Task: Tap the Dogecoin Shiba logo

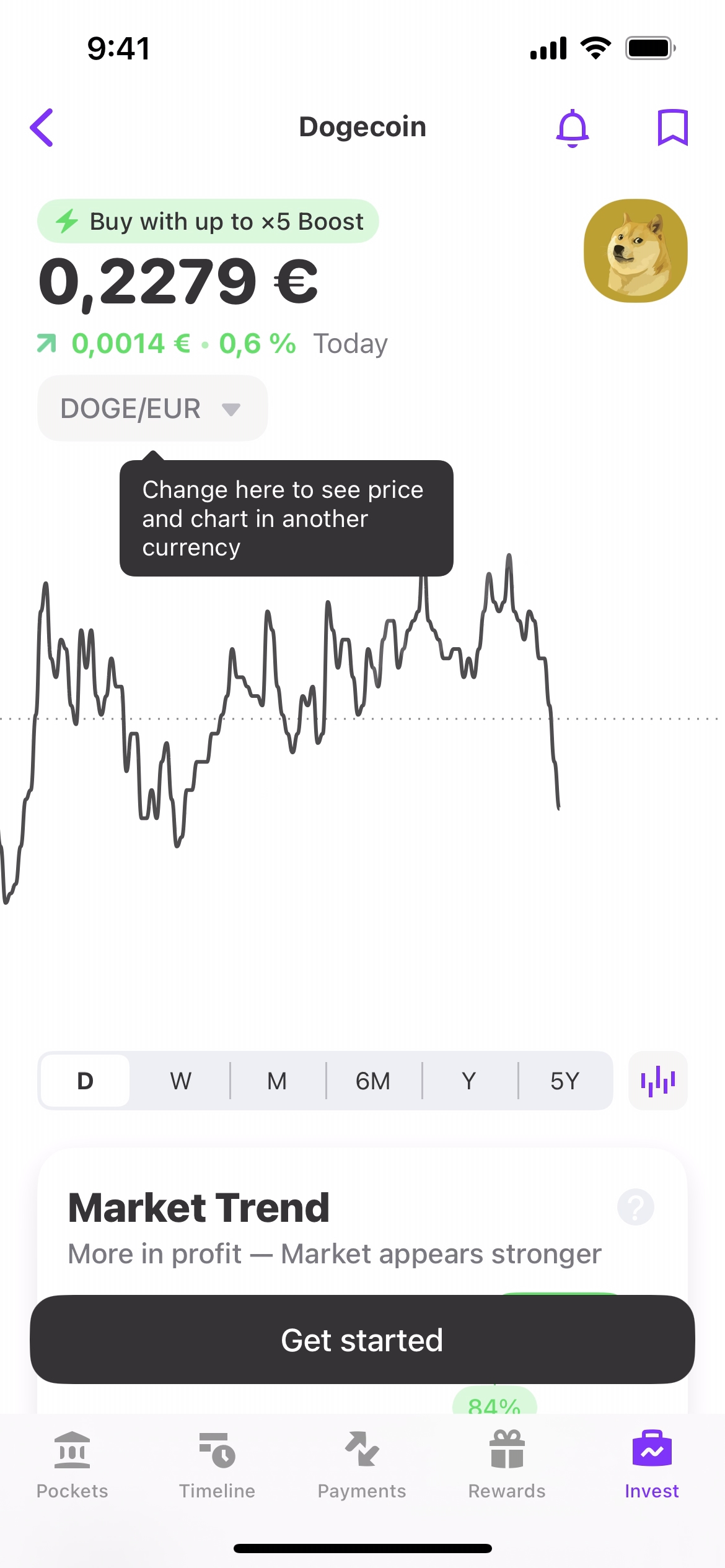Action: 635,251
